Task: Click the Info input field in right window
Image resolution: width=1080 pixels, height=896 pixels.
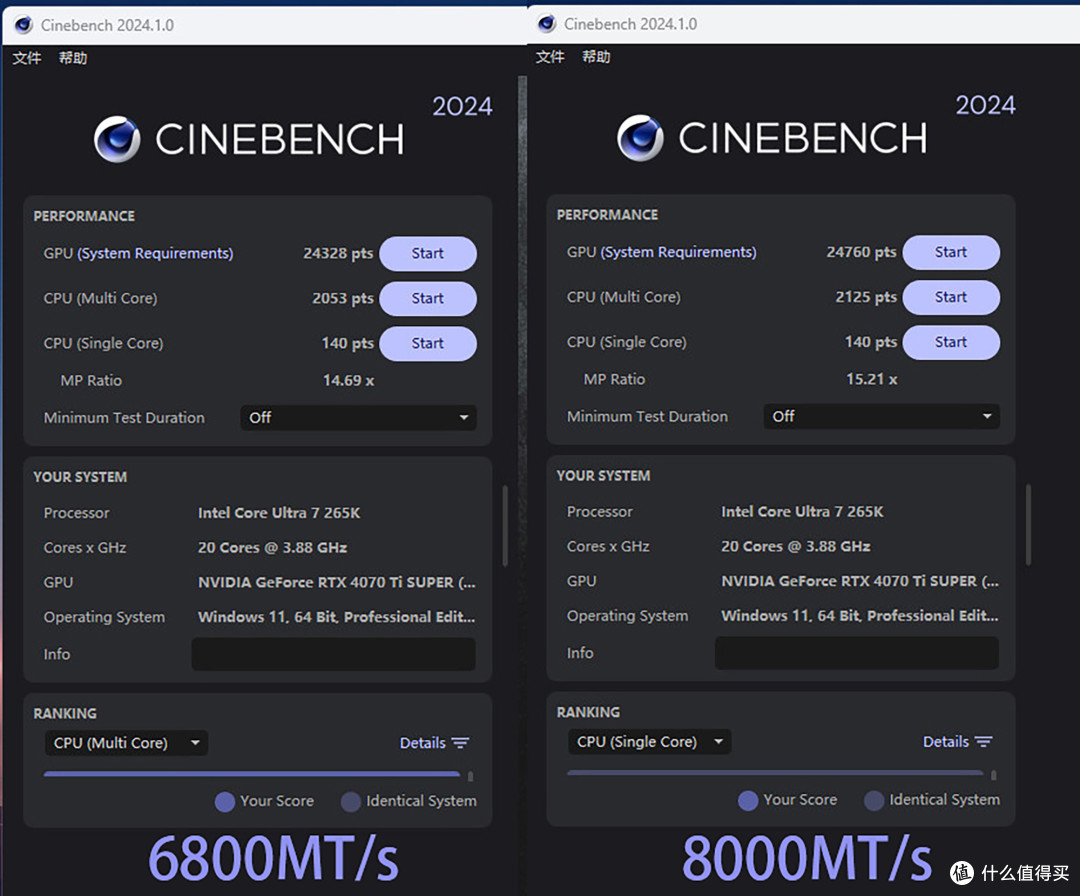Action: [857, 653]
